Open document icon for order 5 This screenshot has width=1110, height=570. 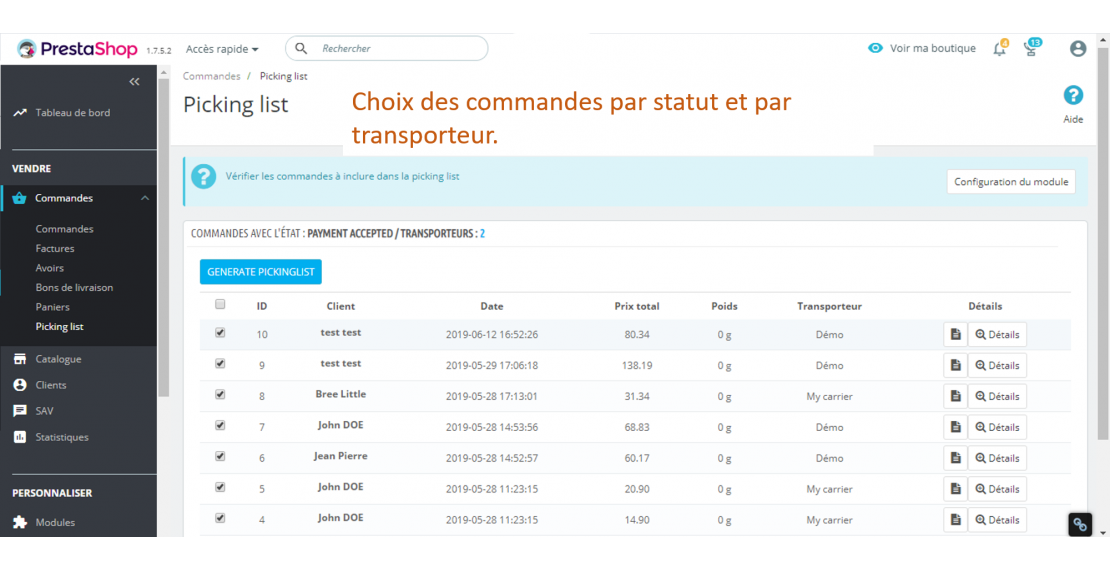[x=955, y=489]
